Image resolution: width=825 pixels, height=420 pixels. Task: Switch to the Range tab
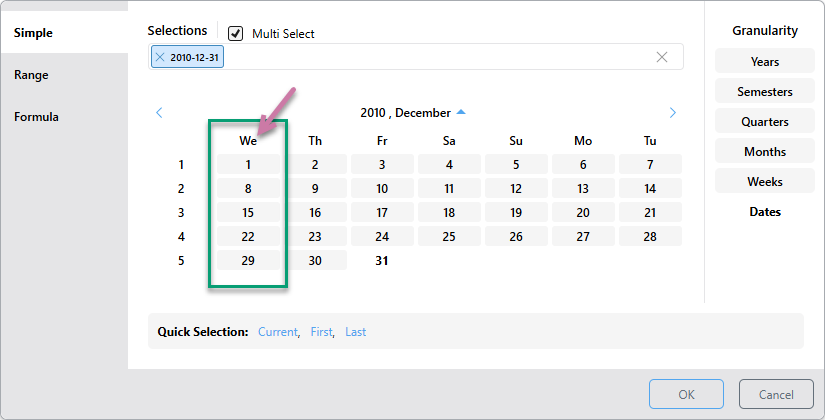(x=31, y=75)
